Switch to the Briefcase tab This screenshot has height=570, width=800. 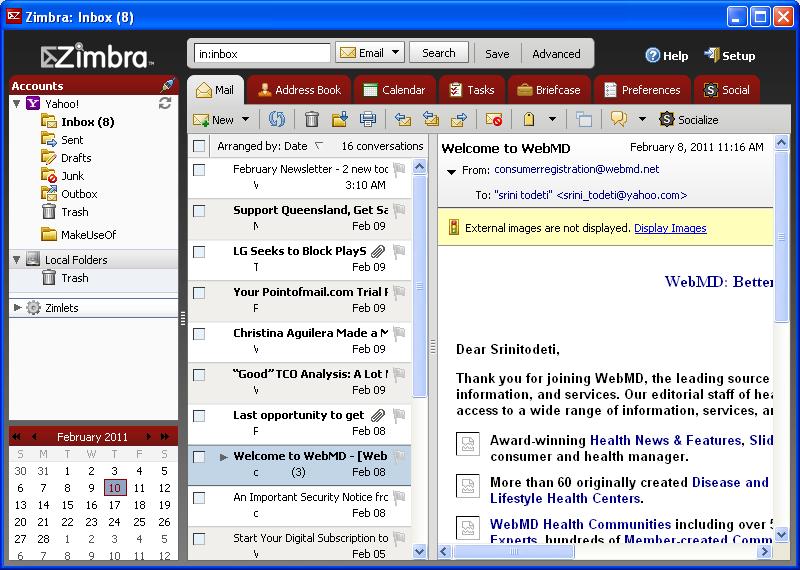[549, 90]
